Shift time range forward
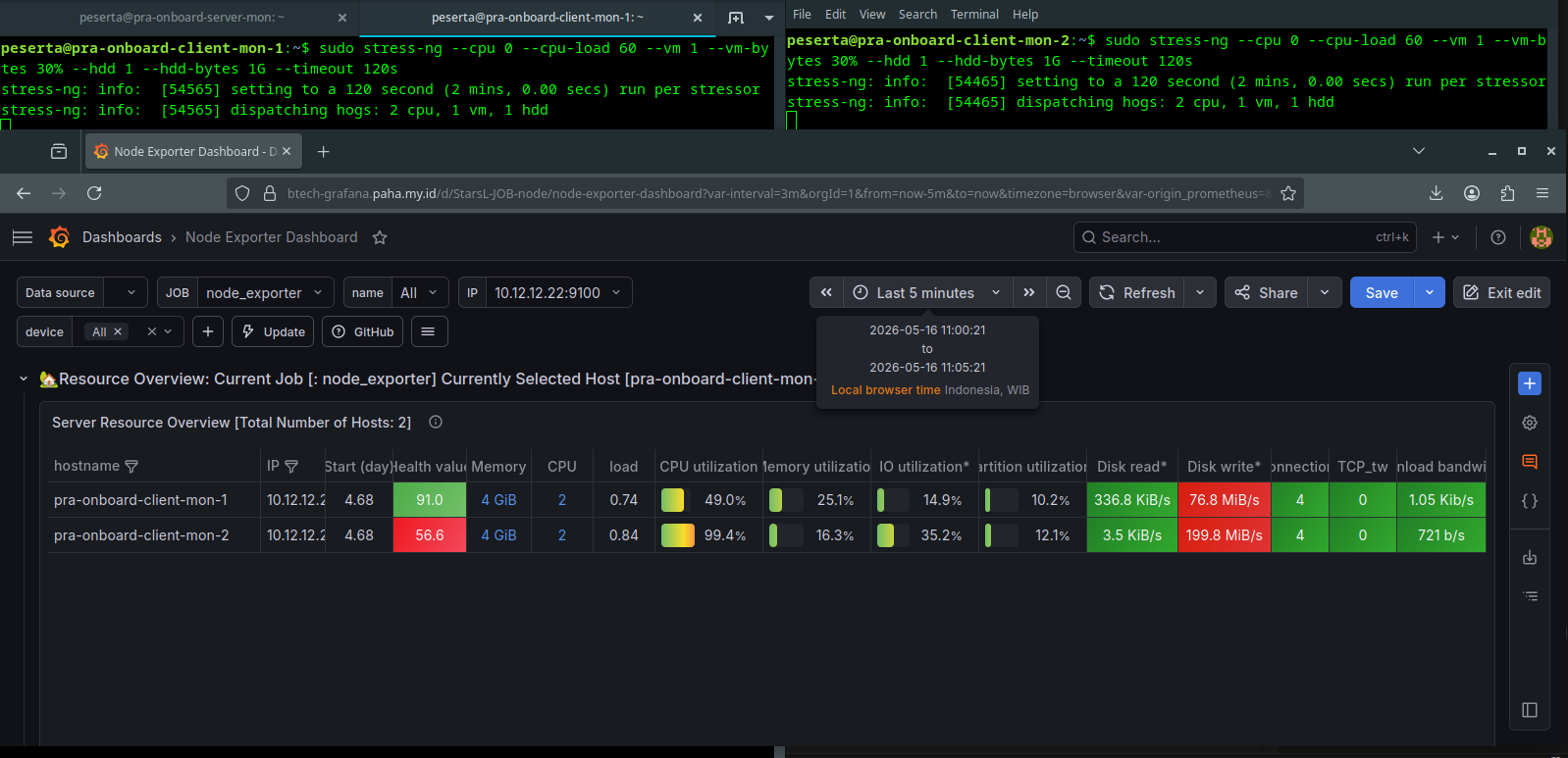Viewport: 1568px width, 758px height. tap(1028, 292)
